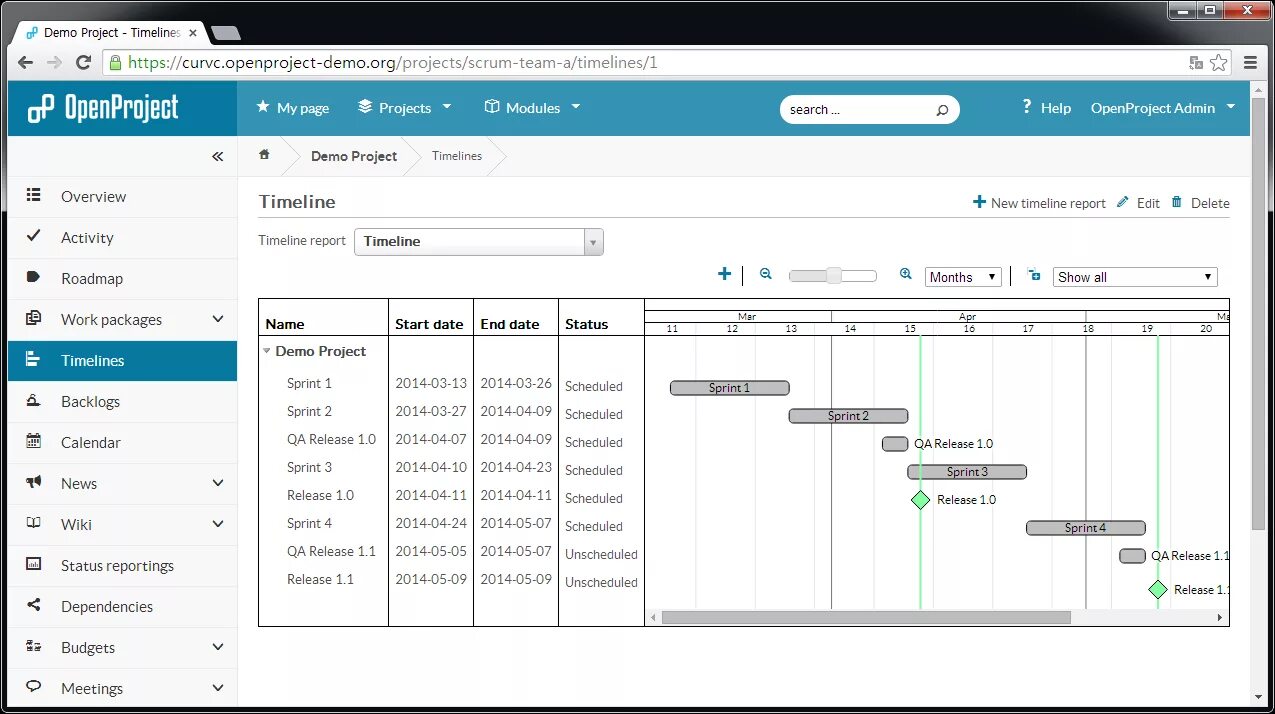Click the Budgets icon in sidebar

click(x=34, y=646)
